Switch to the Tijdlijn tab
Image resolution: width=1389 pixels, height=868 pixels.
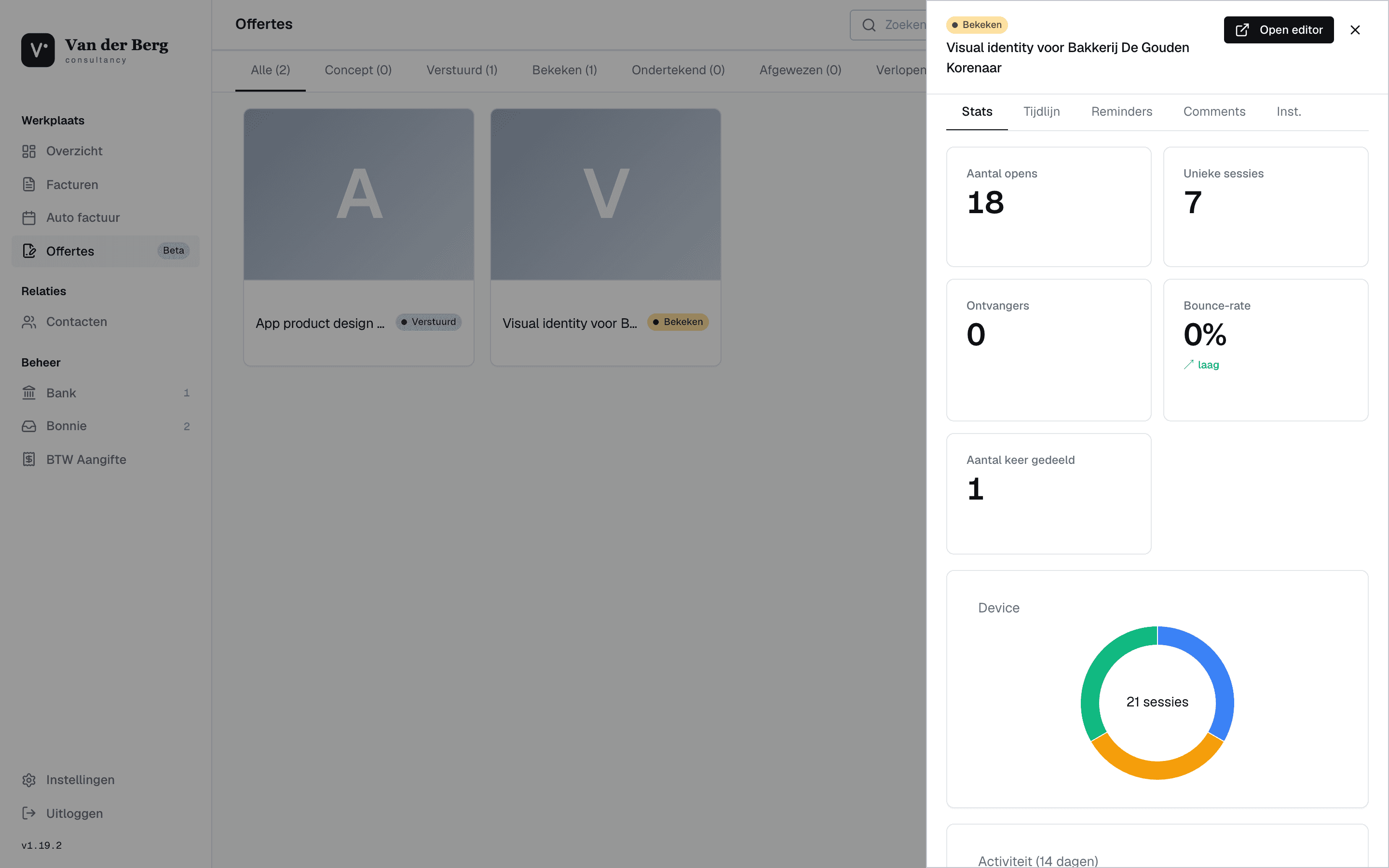tap(1042, 111)
